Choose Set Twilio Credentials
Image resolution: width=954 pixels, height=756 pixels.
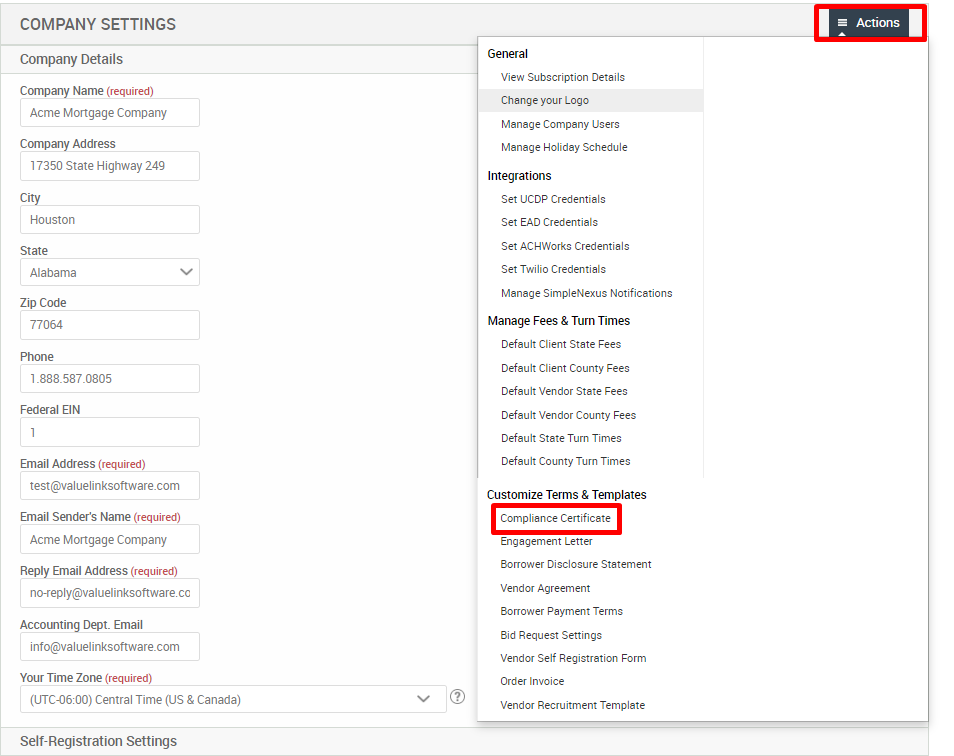pyautogui.click(x=553, y=269)
